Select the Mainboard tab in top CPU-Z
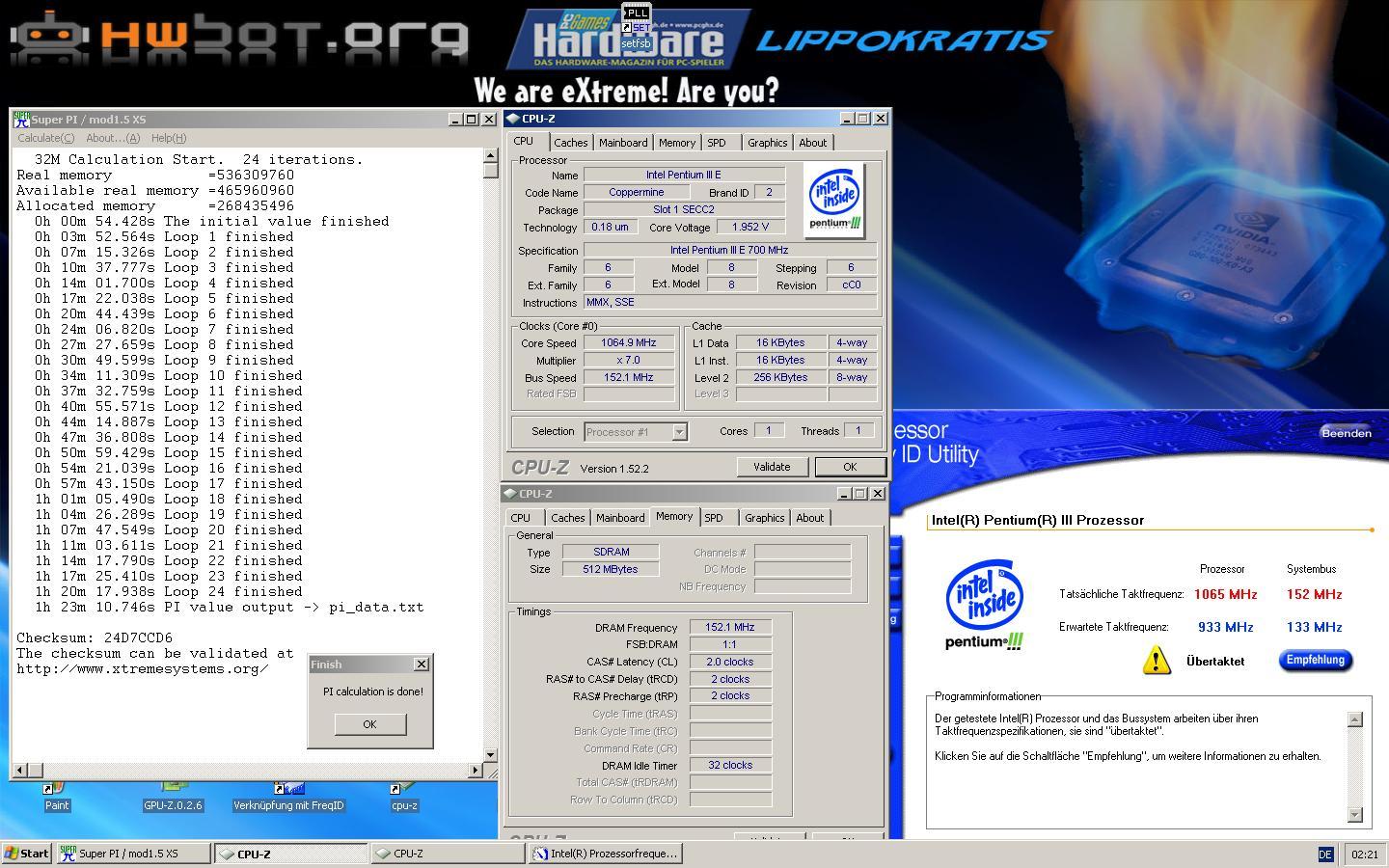Viewport: 1389px width, 868px height. (x=623, y=143)
